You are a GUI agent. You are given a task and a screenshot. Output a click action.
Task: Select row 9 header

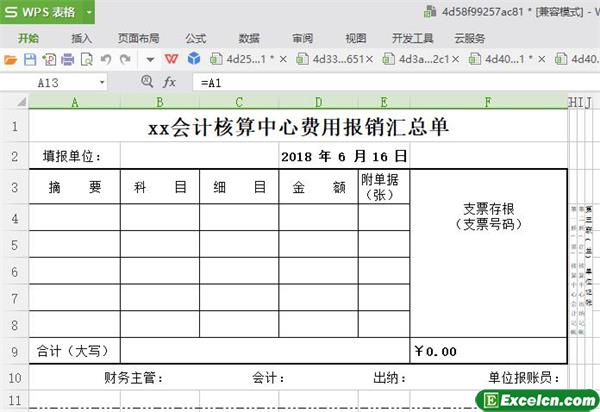(15, 351)
